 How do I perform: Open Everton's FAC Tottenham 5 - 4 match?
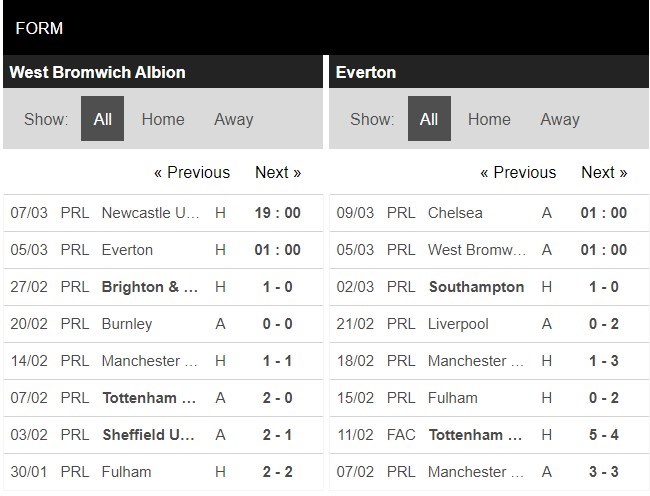click(x=604, y=435)
